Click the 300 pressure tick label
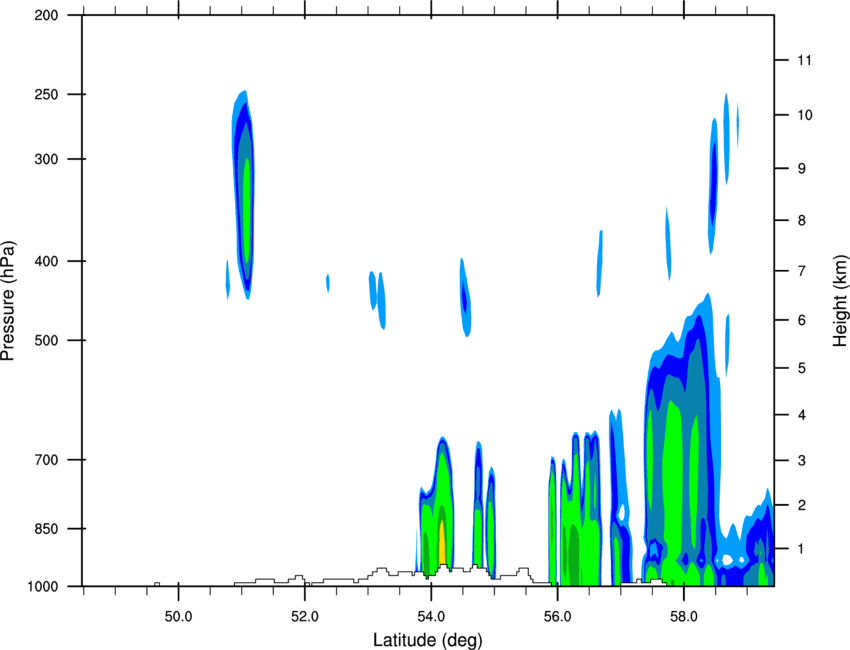 (46, 159)
